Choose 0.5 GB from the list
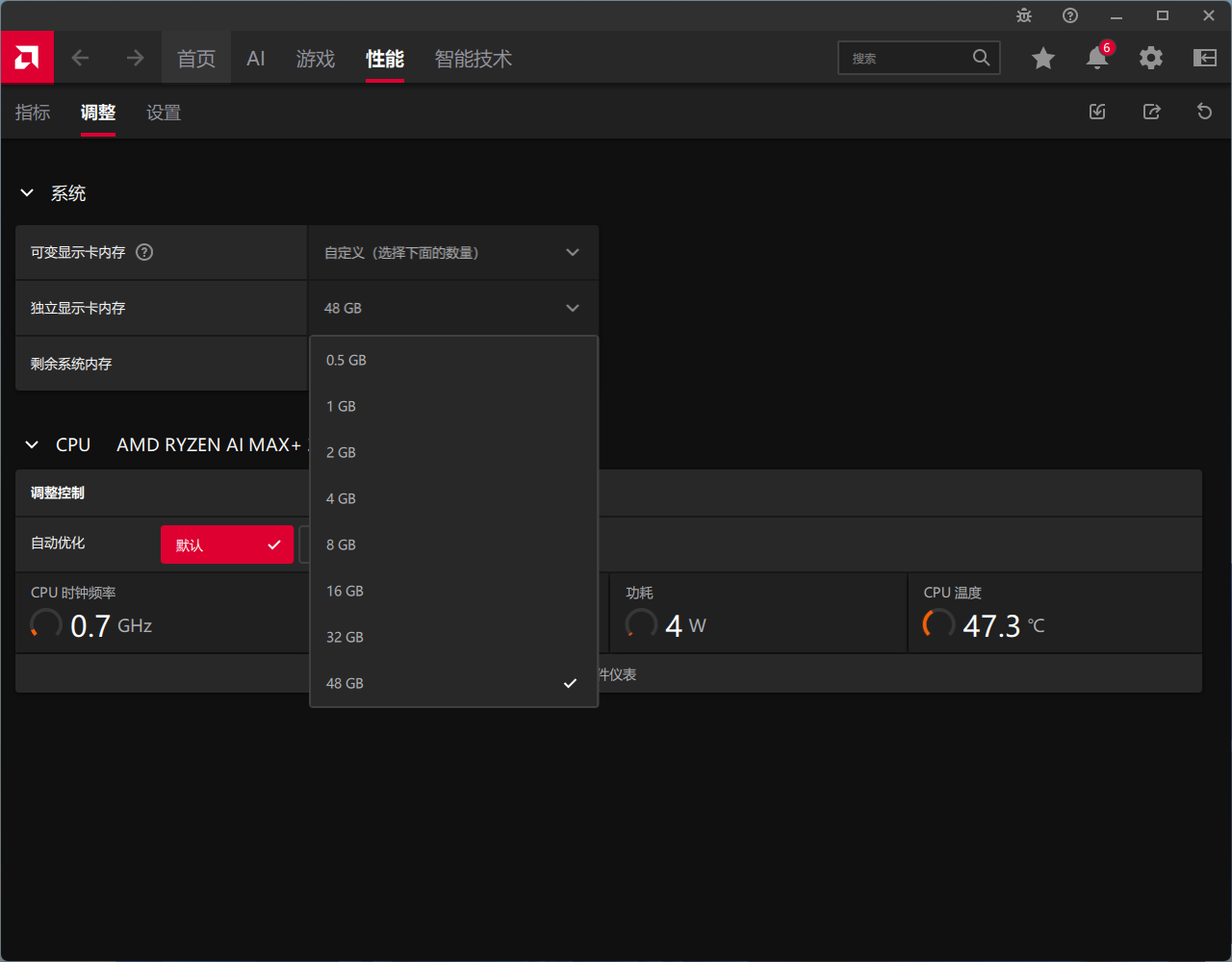1232x962 pixels. pyautogui.click(x=453, y=360)
